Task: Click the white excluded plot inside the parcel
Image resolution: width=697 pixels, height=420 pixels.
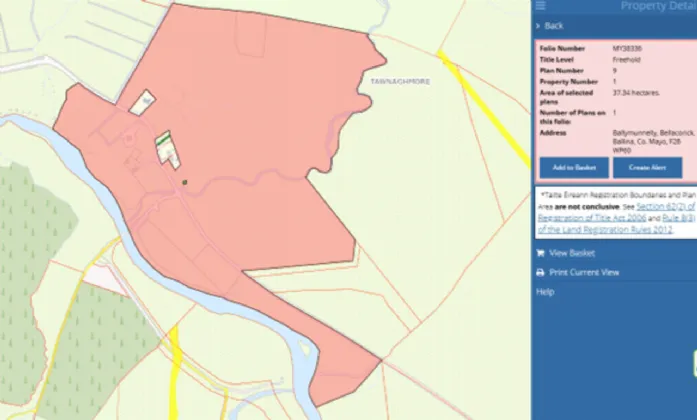Action: 143,102
